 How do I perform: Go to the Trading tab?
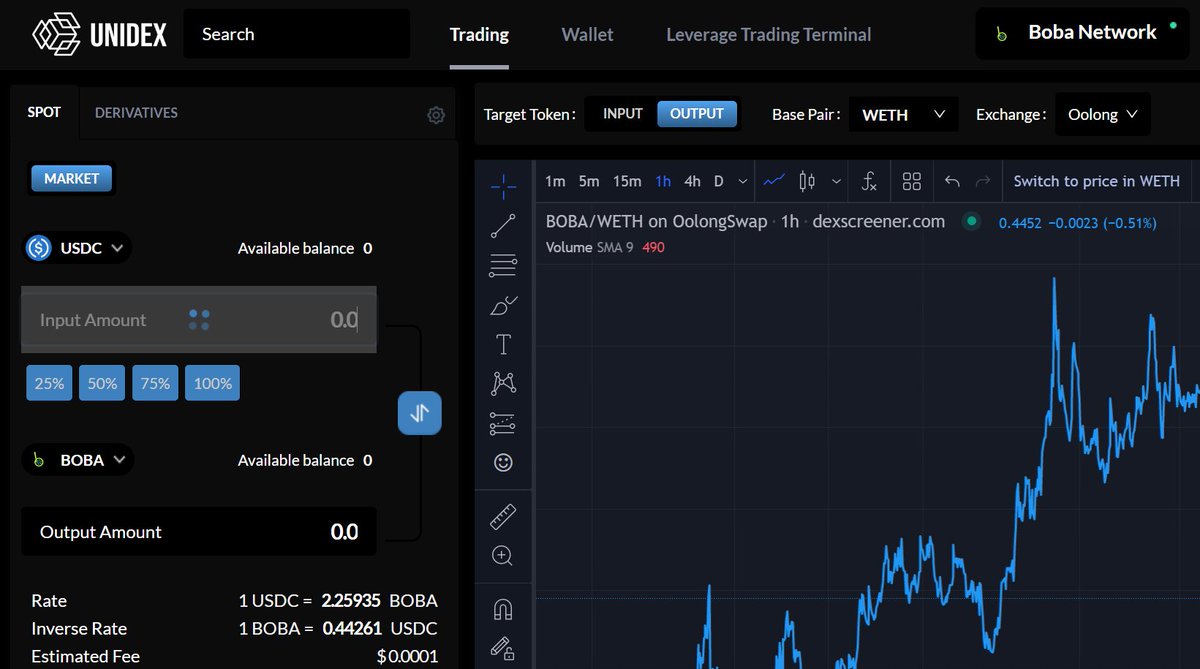tap(479, 35)
